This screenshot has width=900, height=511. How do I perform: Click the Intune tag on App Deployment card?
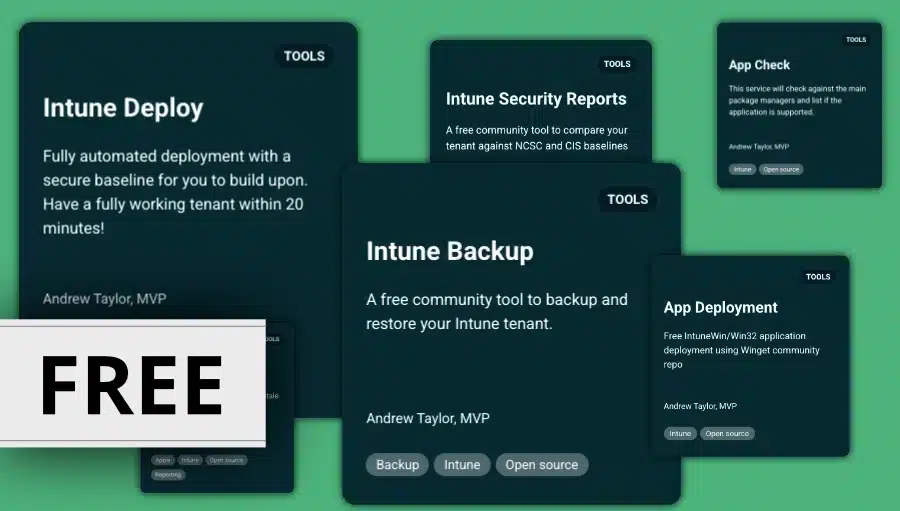(x=680, y=433)
